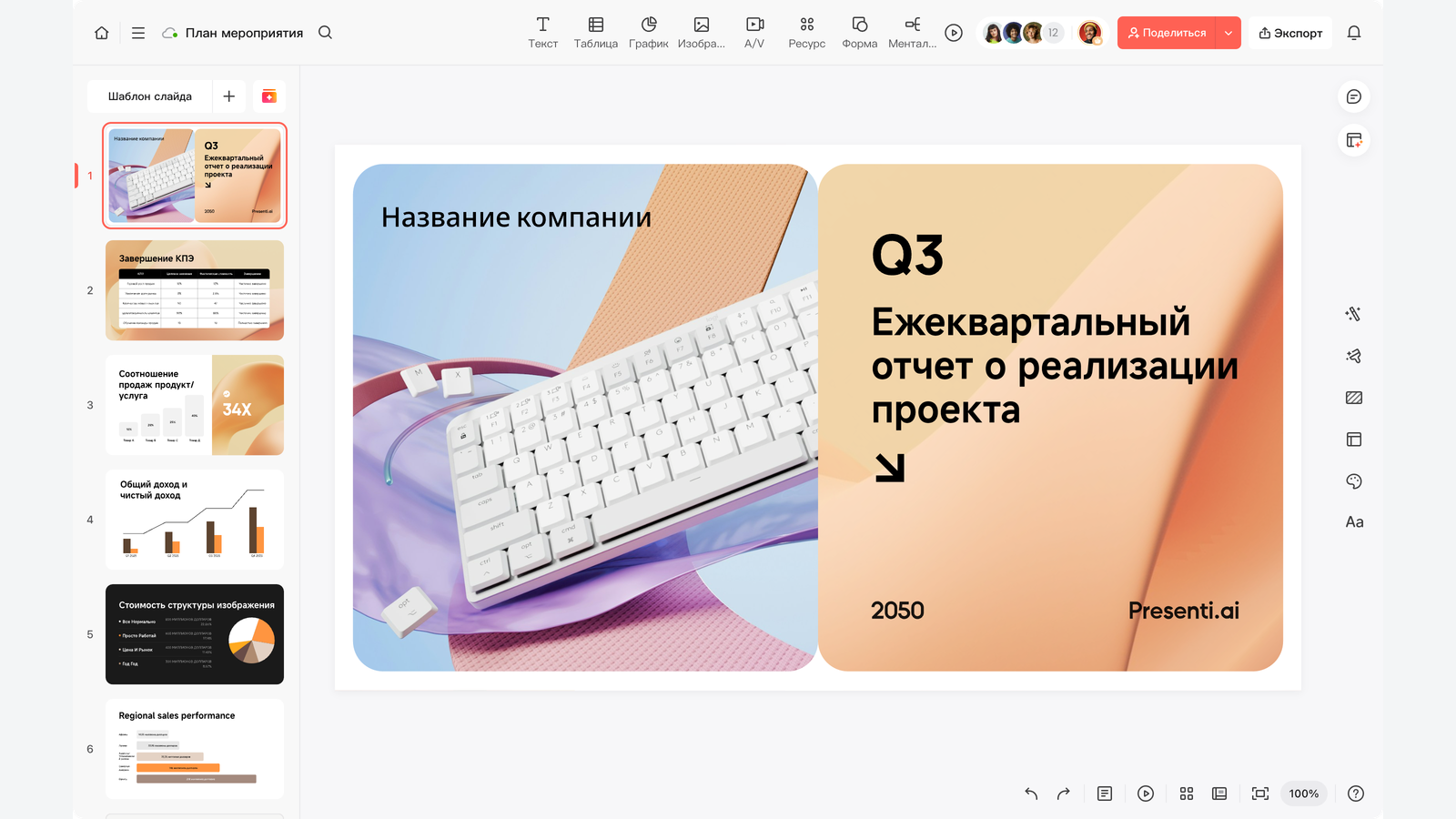Insert a shape with Форма tool
This screenshot has width=1456, height=819.
860,33
